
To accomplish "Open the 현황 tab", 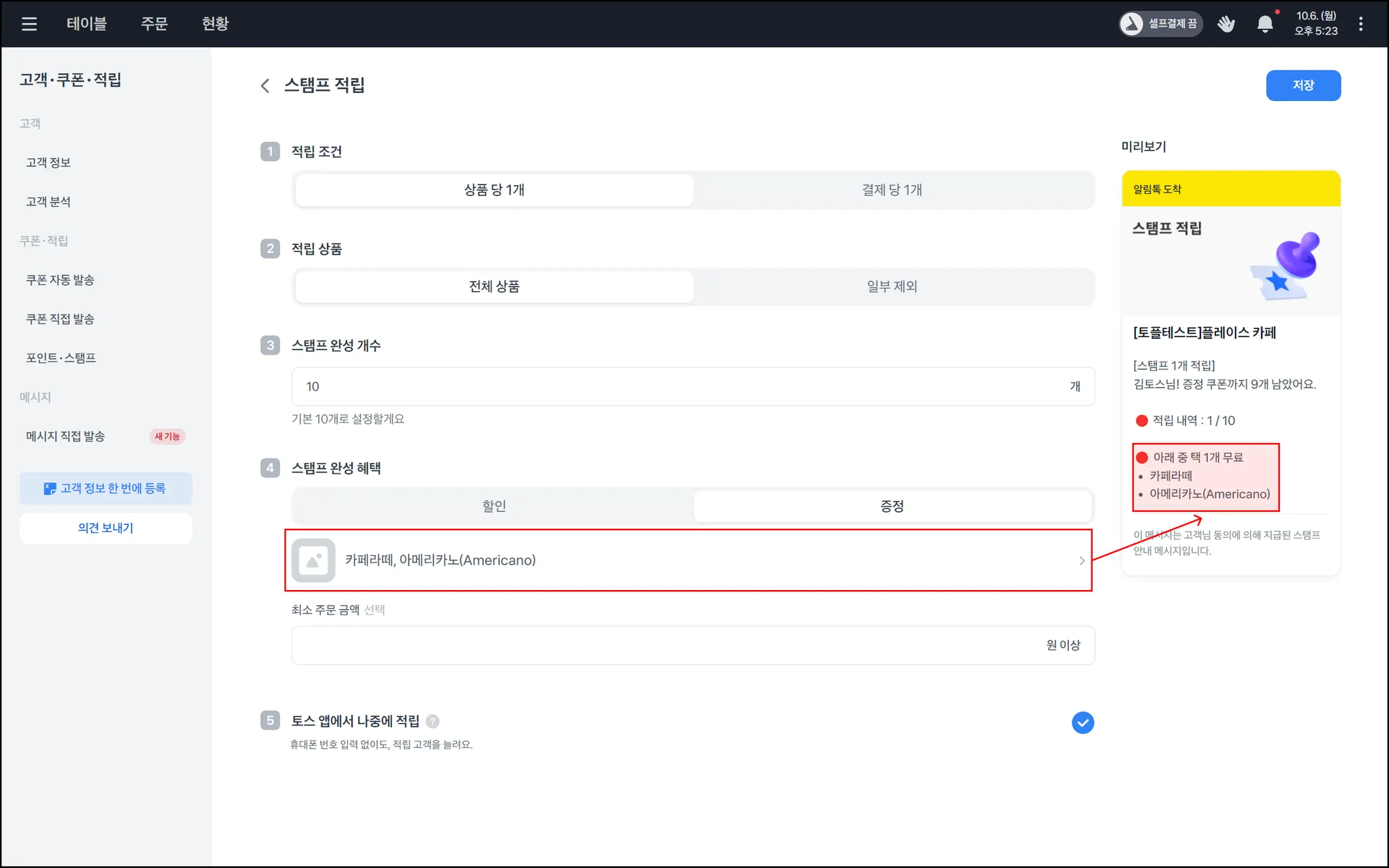I will coord(215,24).
